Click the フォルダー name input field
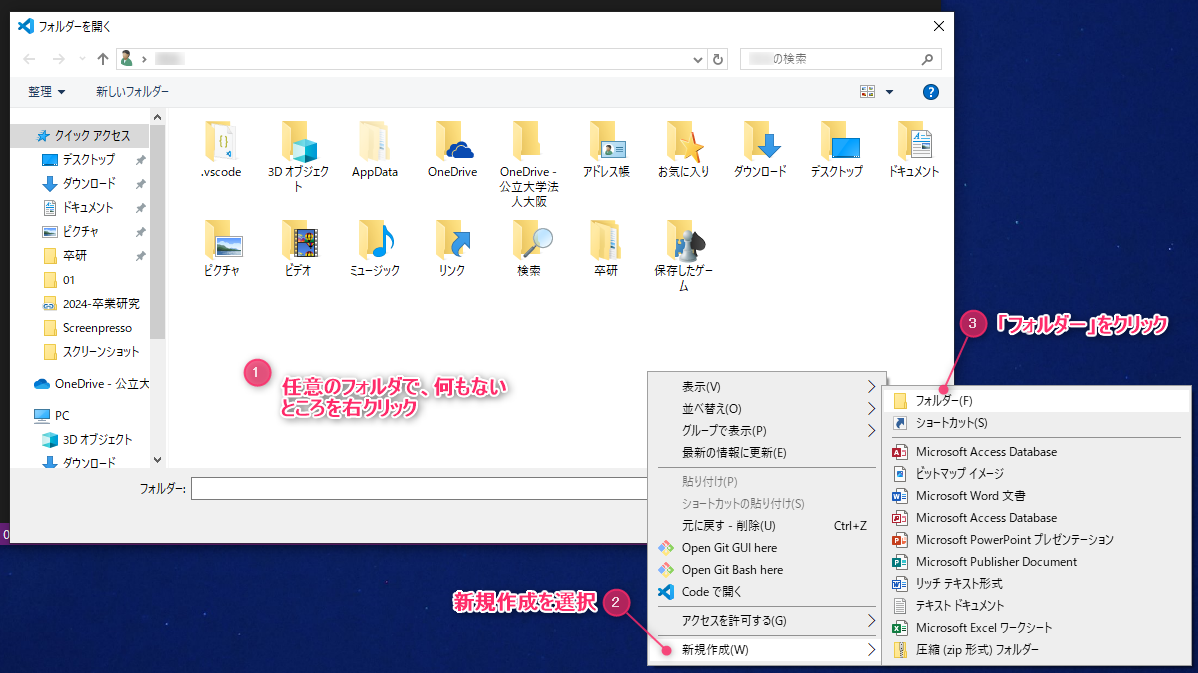The width and height of the screenshot is (1198, 673). tap(420, 488)
